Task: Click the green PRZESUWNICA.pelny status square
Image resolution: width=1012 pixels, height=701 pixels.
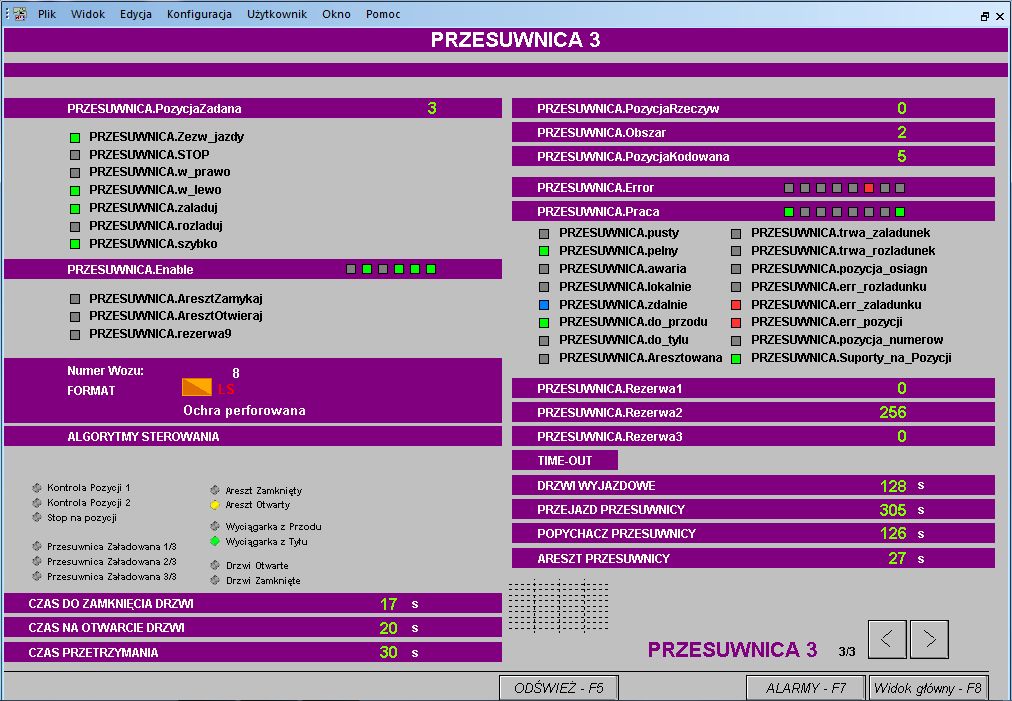Action: 544,251
